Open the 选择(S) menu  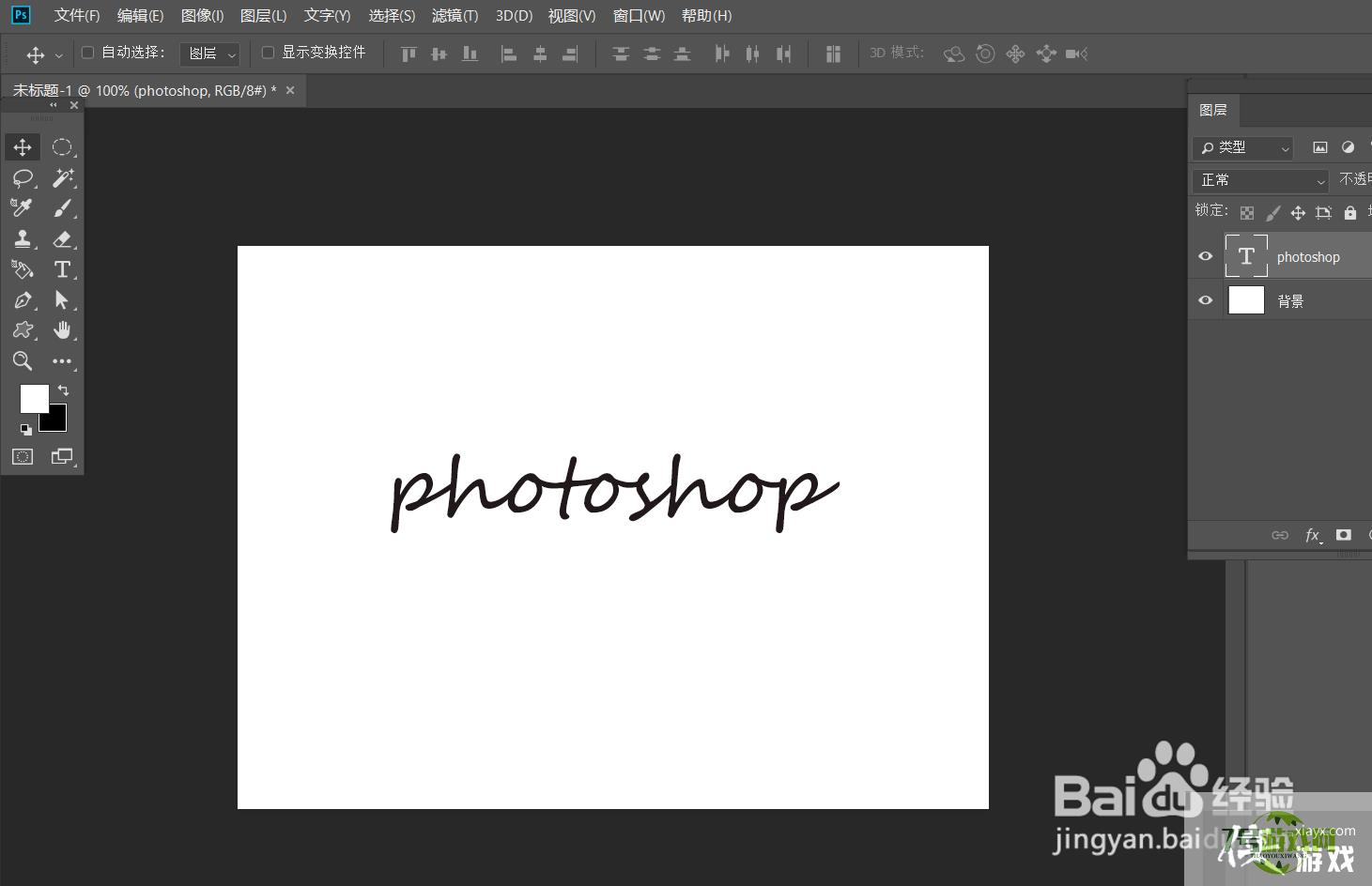[x=392, y=16]
